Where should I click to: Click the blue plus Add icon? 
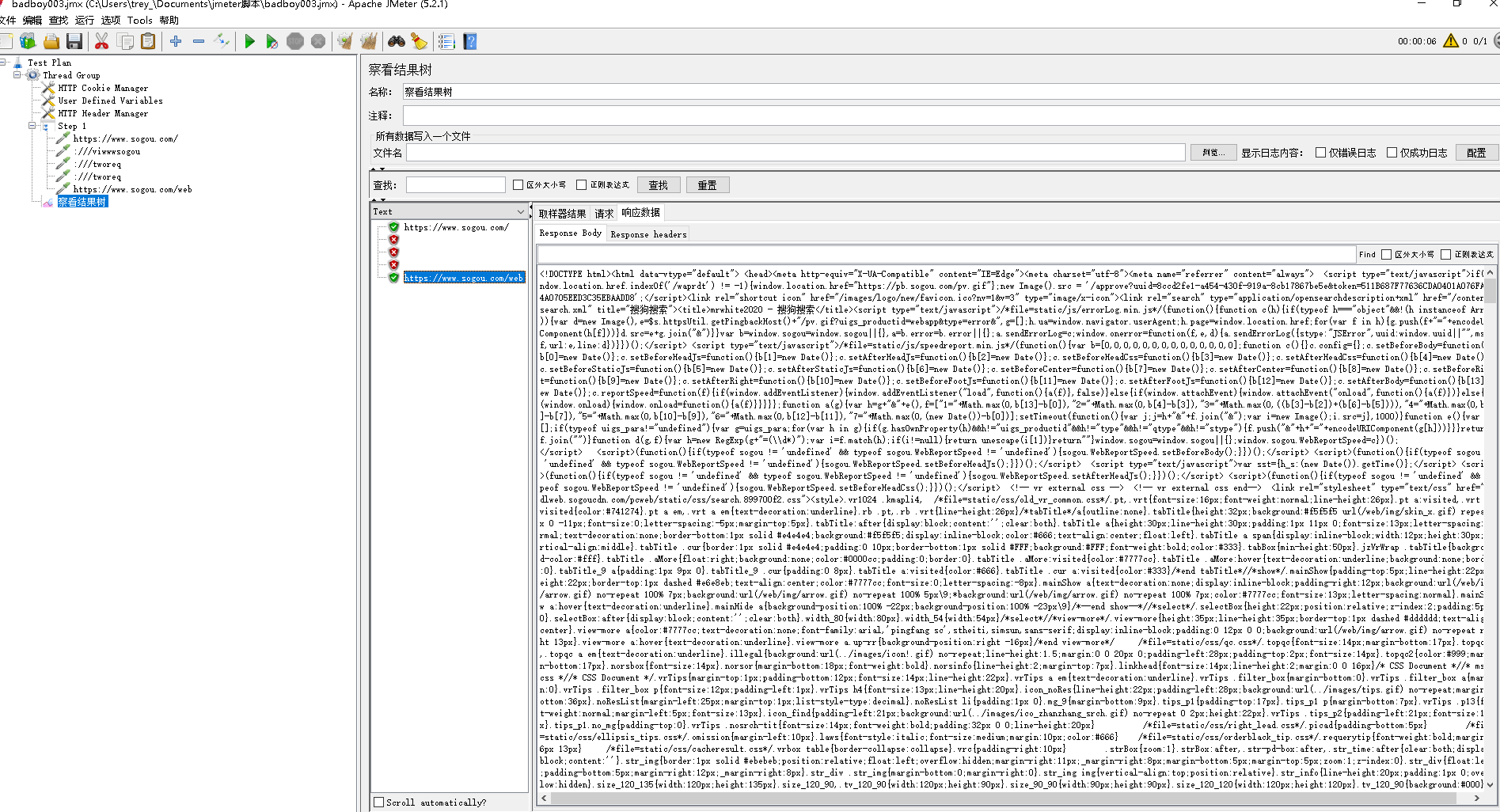pos(176,41)
